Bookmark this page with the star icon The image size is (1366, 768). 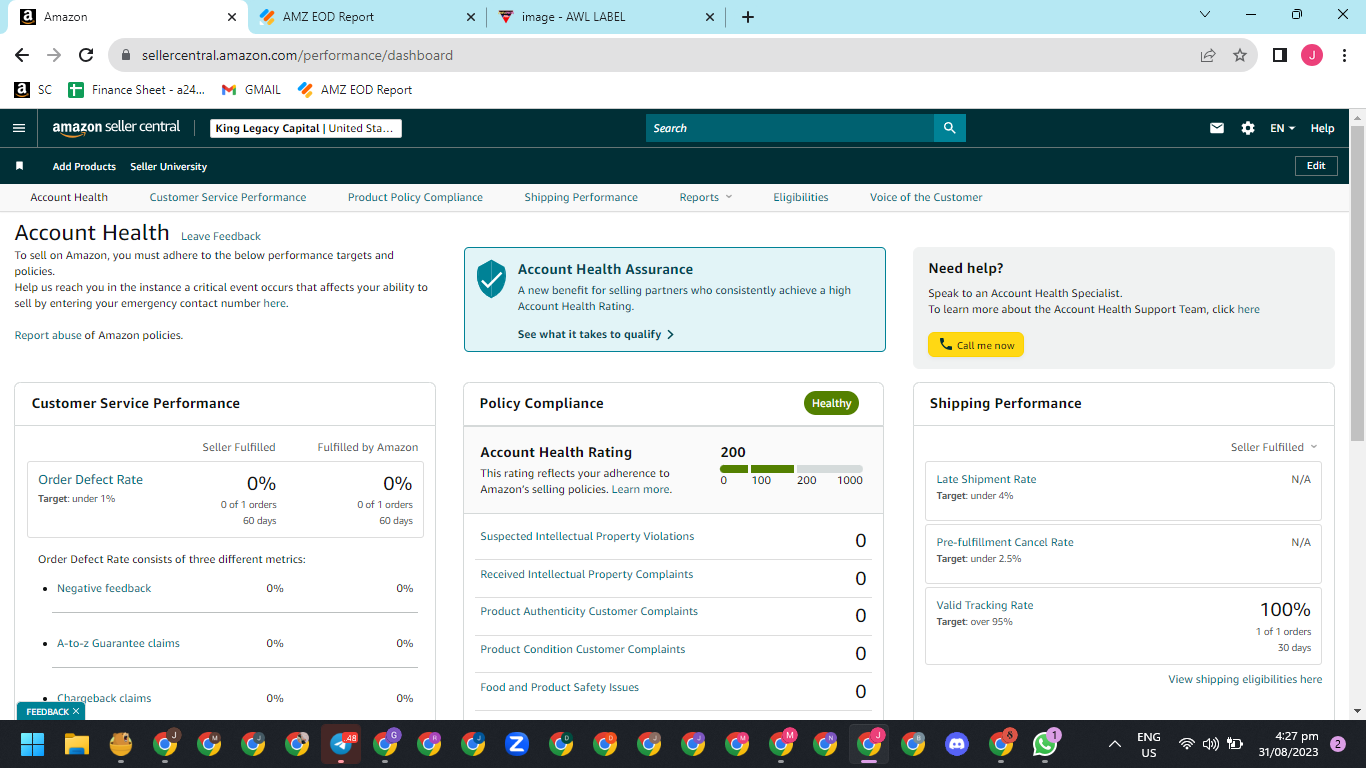click(x=1240, y=55)
